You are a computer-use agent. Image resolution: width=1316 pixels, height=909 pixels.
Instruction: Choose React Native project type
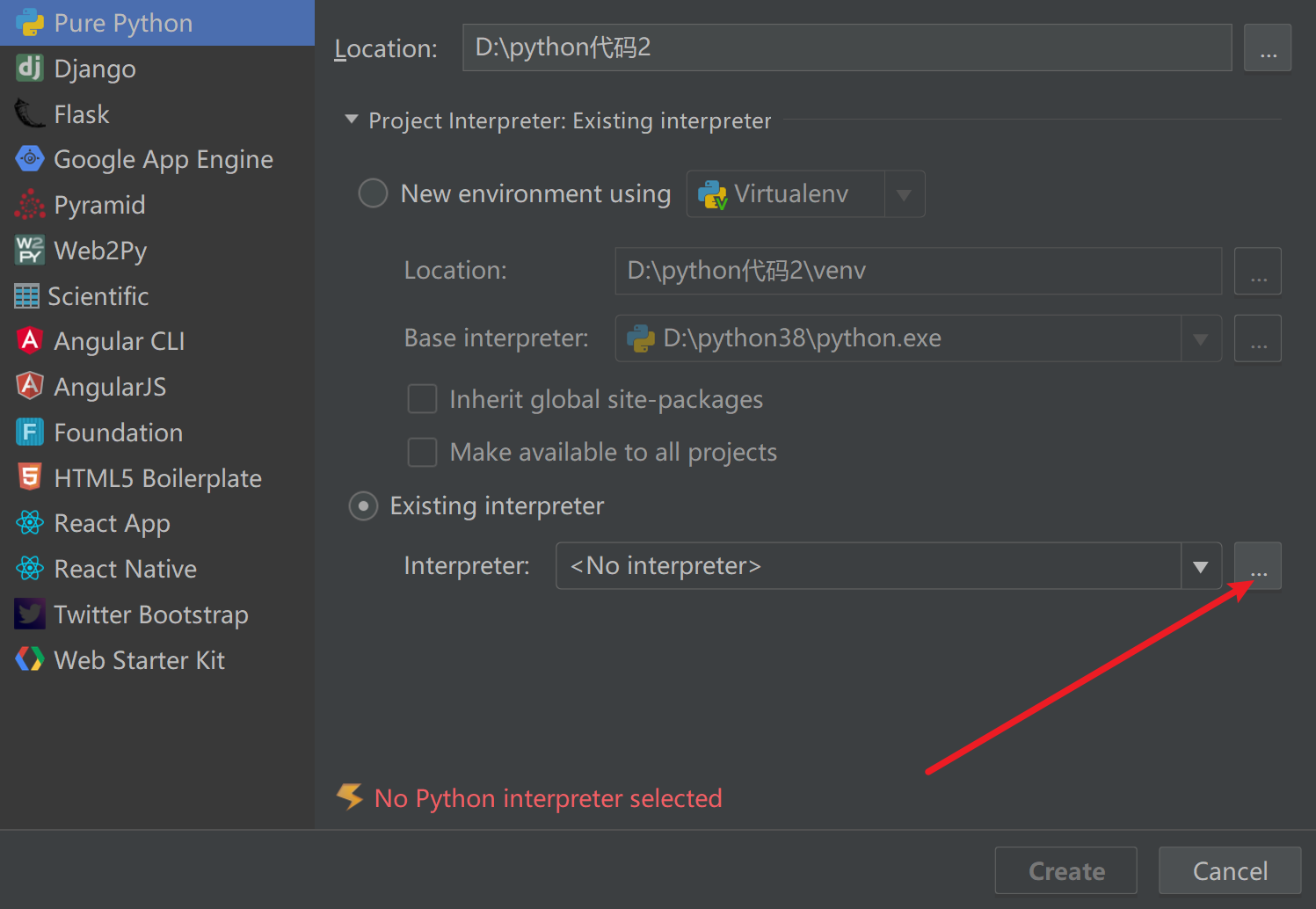(126, 569)
